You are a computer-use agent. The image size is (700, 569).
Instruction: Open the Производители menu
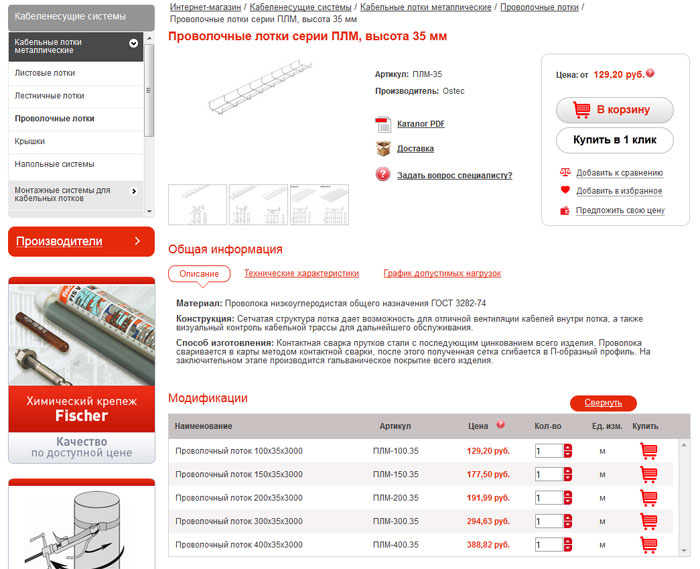[81, 241]
